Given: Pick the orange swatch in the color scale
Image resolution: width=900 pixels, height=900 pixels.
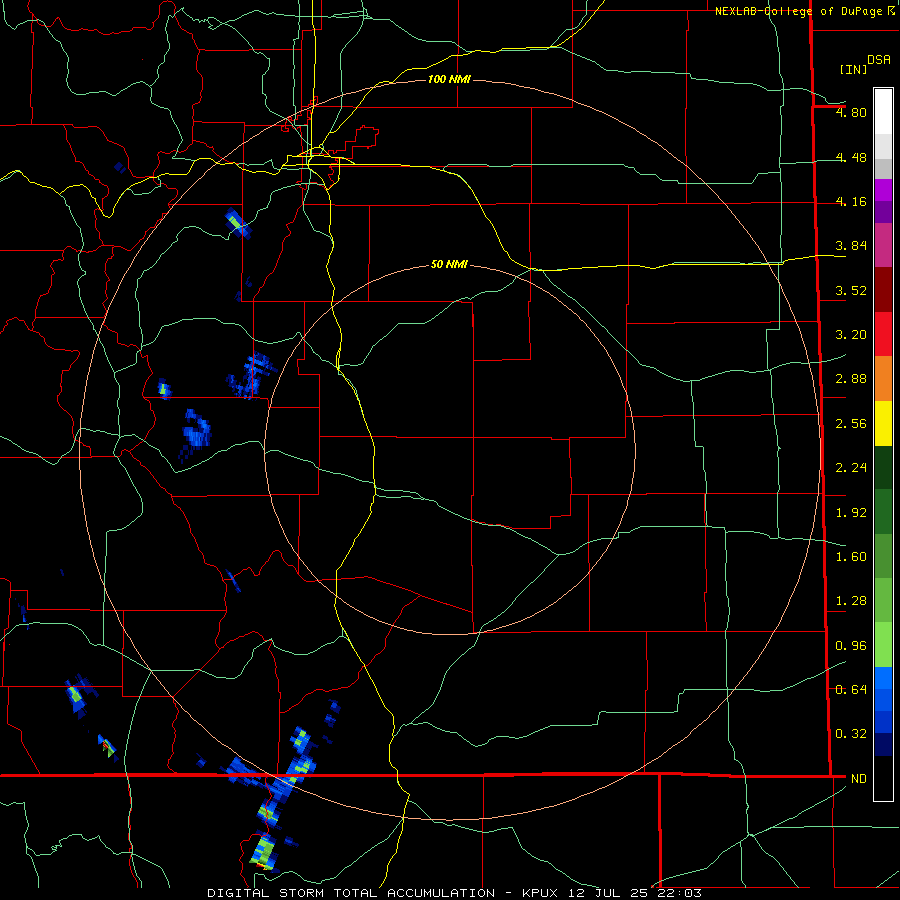Looking at the screenshot, I should point(883,379).
